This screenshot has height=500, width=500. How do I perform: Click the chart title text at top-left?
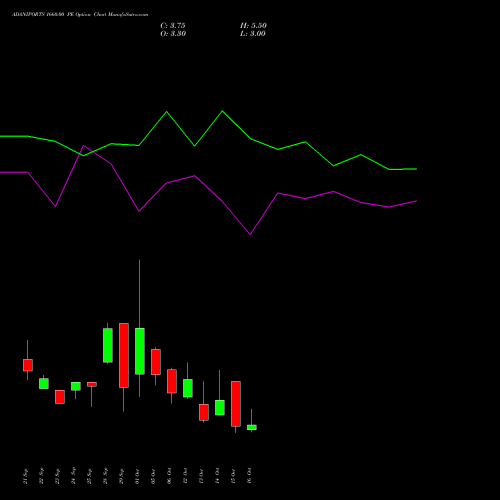80,15
